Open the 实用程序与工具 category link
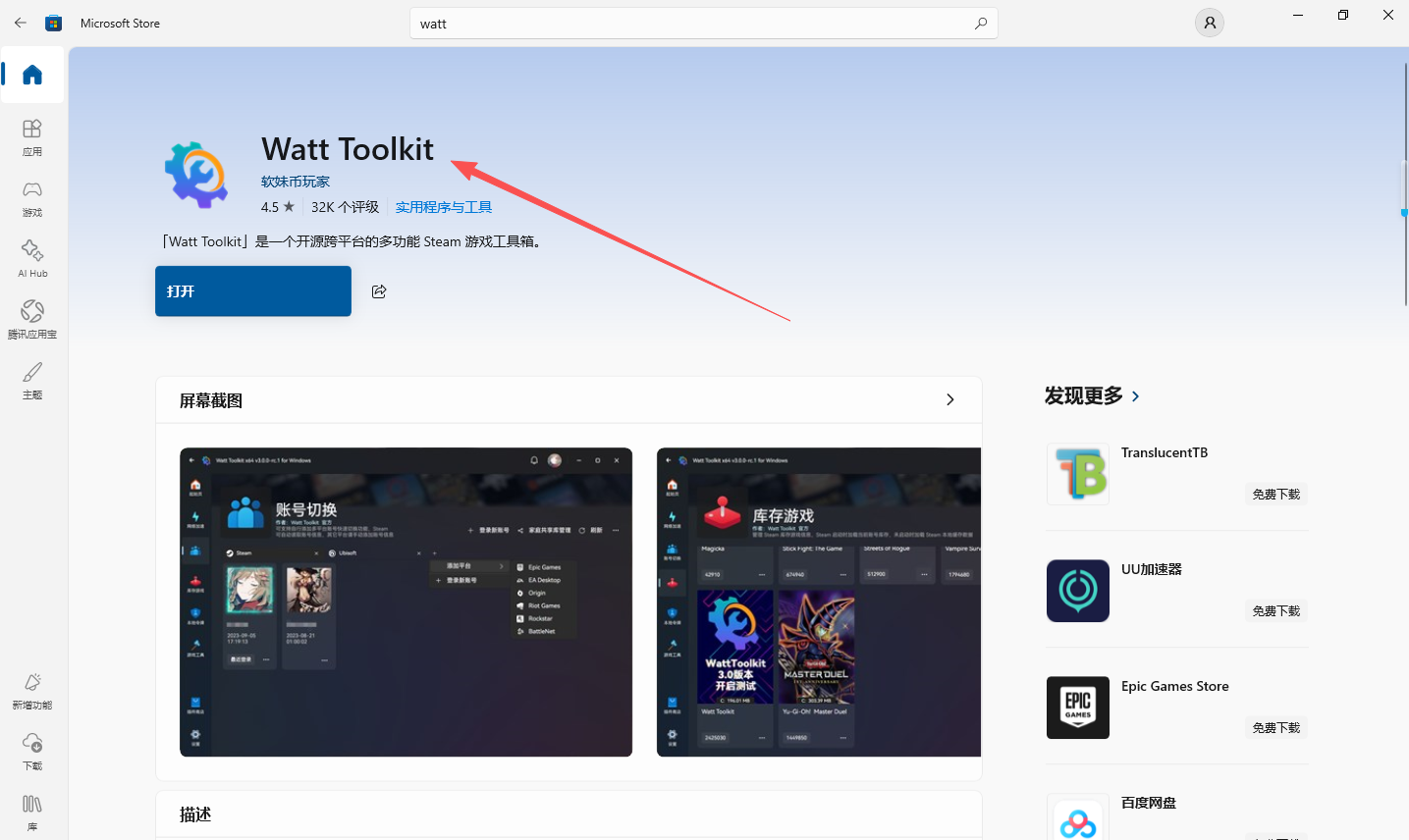The height and width of the screenshot is (840, 1409). 444,207
